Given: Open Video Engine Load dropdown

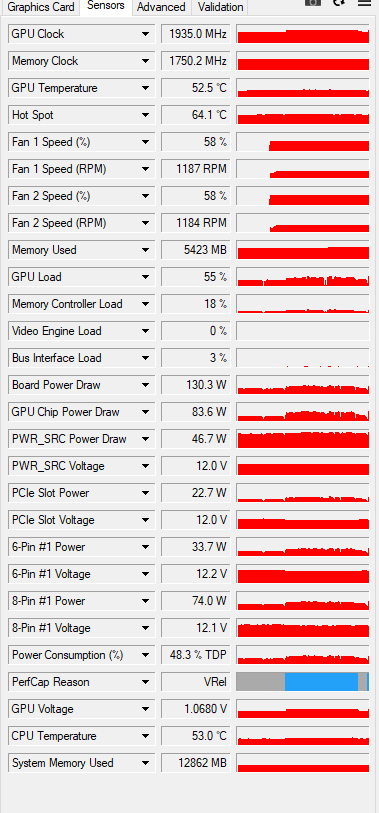Looking at the screenshot, I should (145, 331).
